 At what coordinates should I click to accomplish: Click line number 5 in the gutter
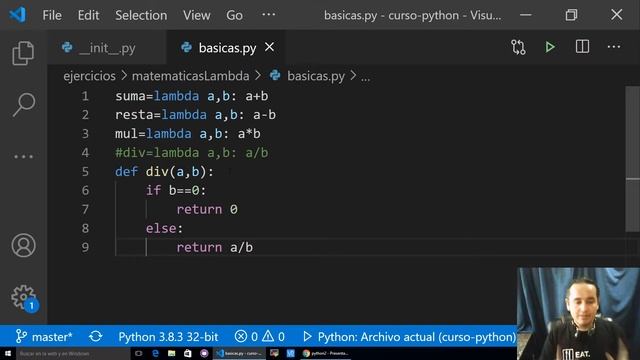click(x=85, y=171)
